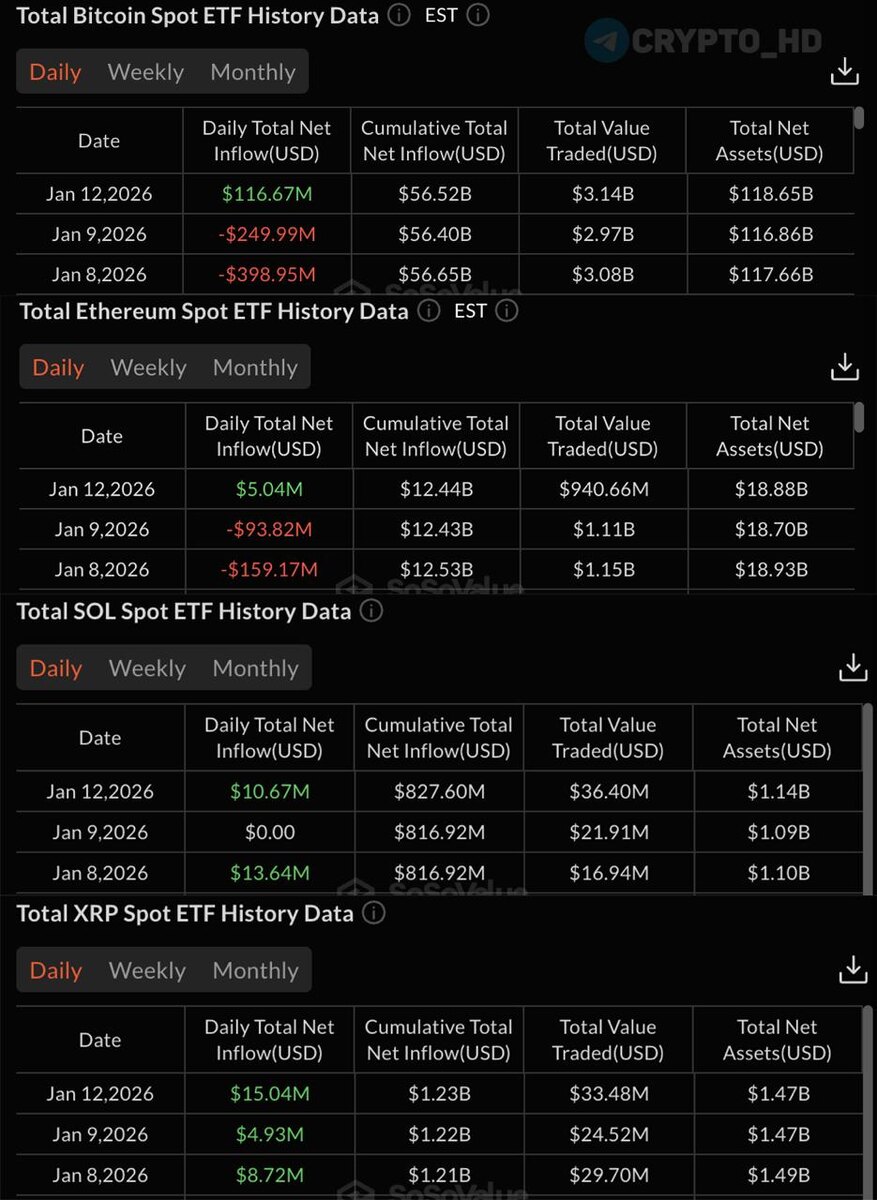Viewport: 877px width, 1200px height.
Task: Select the Daily tab in Ethereum ETF section
Action: 58,367
